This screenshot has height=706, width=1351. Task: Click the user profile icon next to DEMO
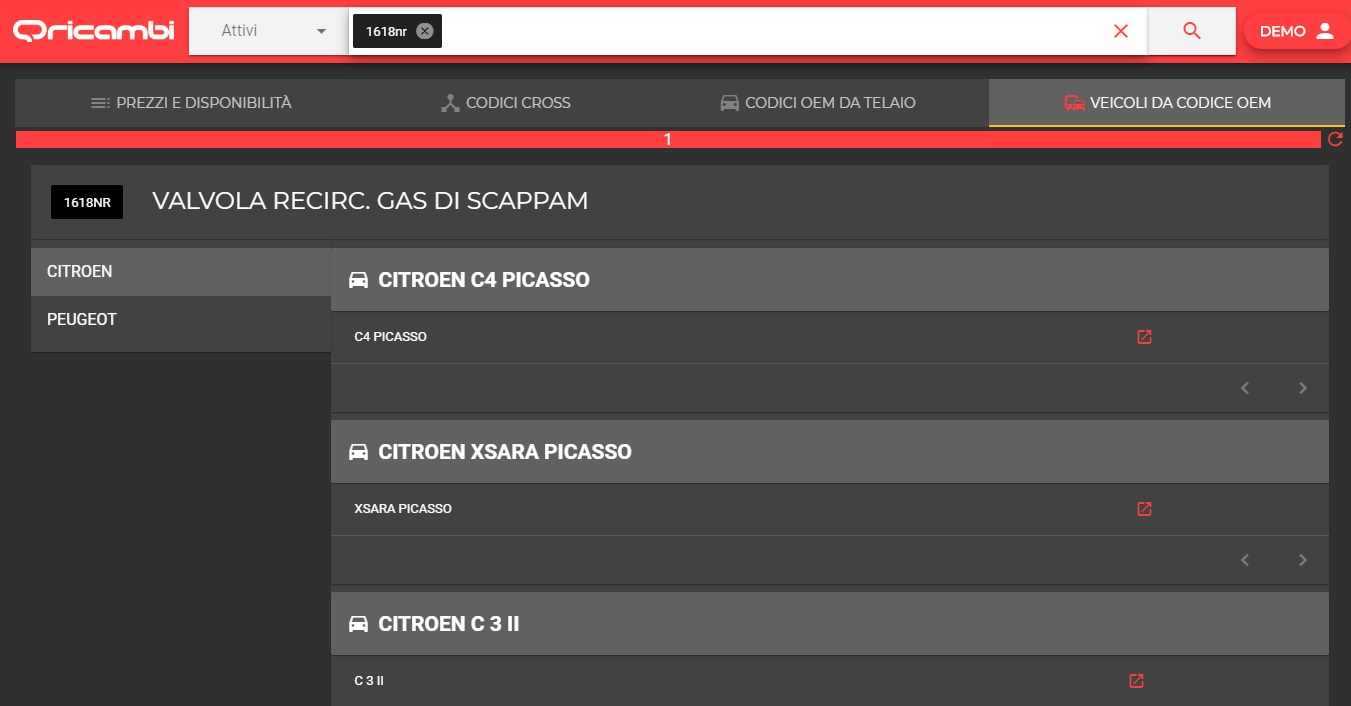click(1325, 31)
